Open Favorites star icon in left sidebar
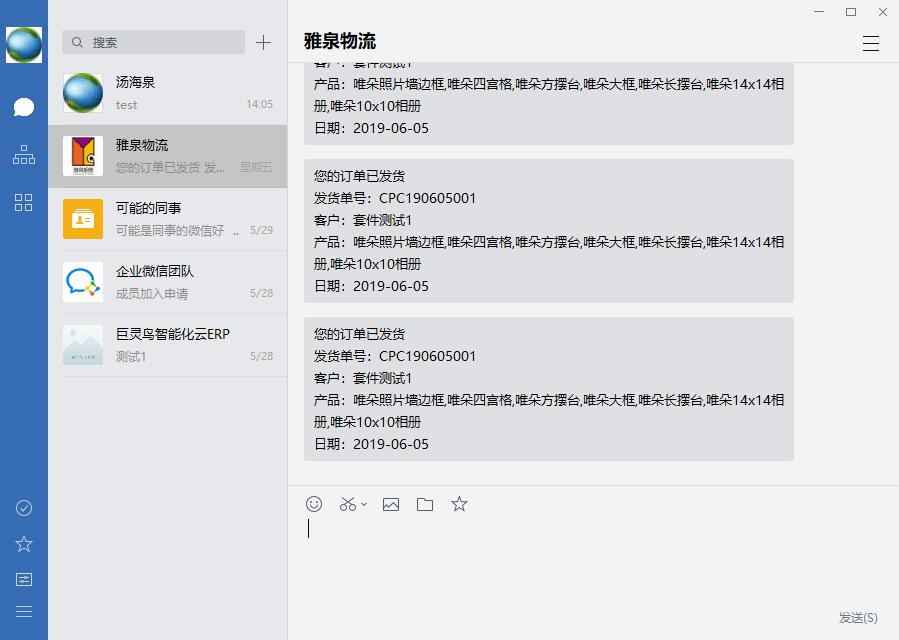The width and height of the screenshot is (899, 640). coord(23,543)
